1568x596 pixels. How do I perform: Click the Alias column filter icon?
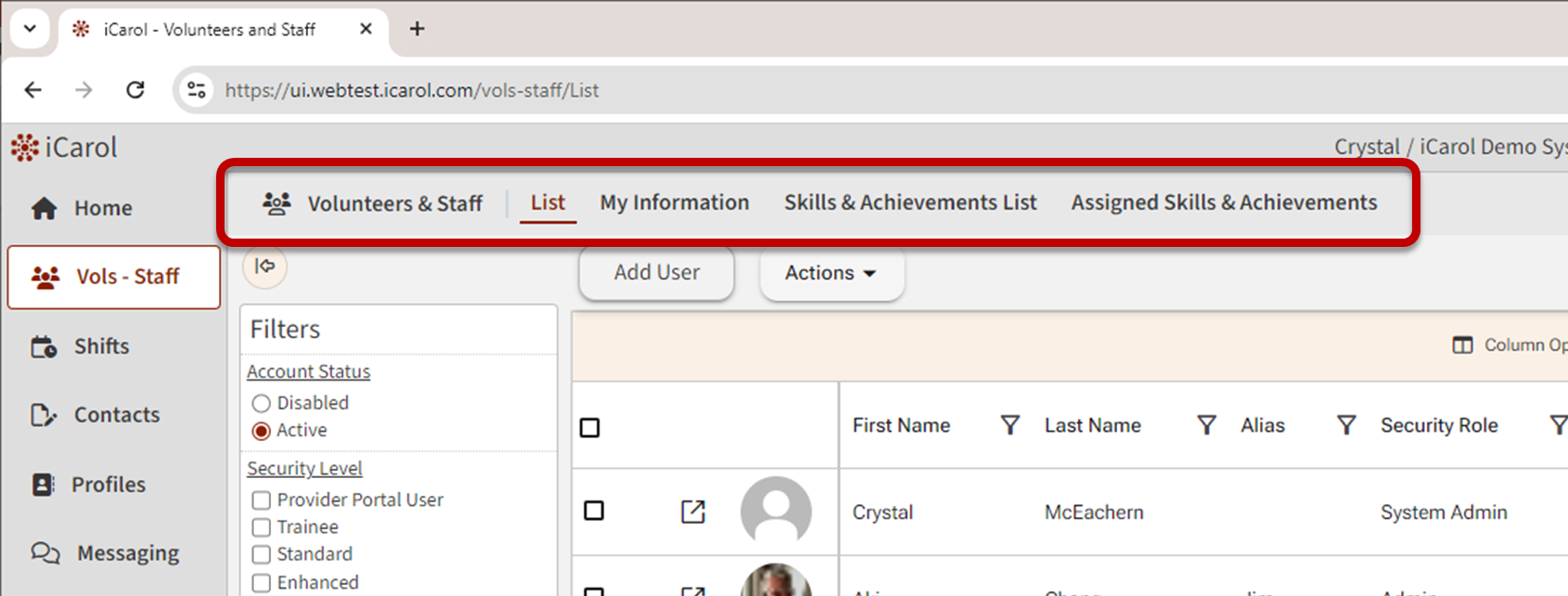1345,425
